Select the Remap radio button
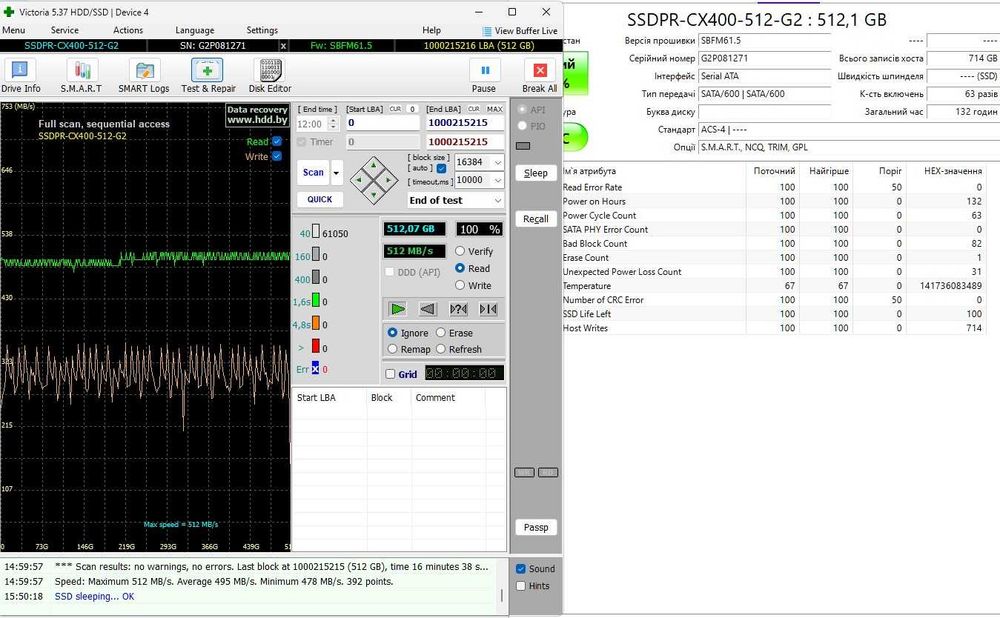Viewport: 1000px width, 618px height. 392,349
